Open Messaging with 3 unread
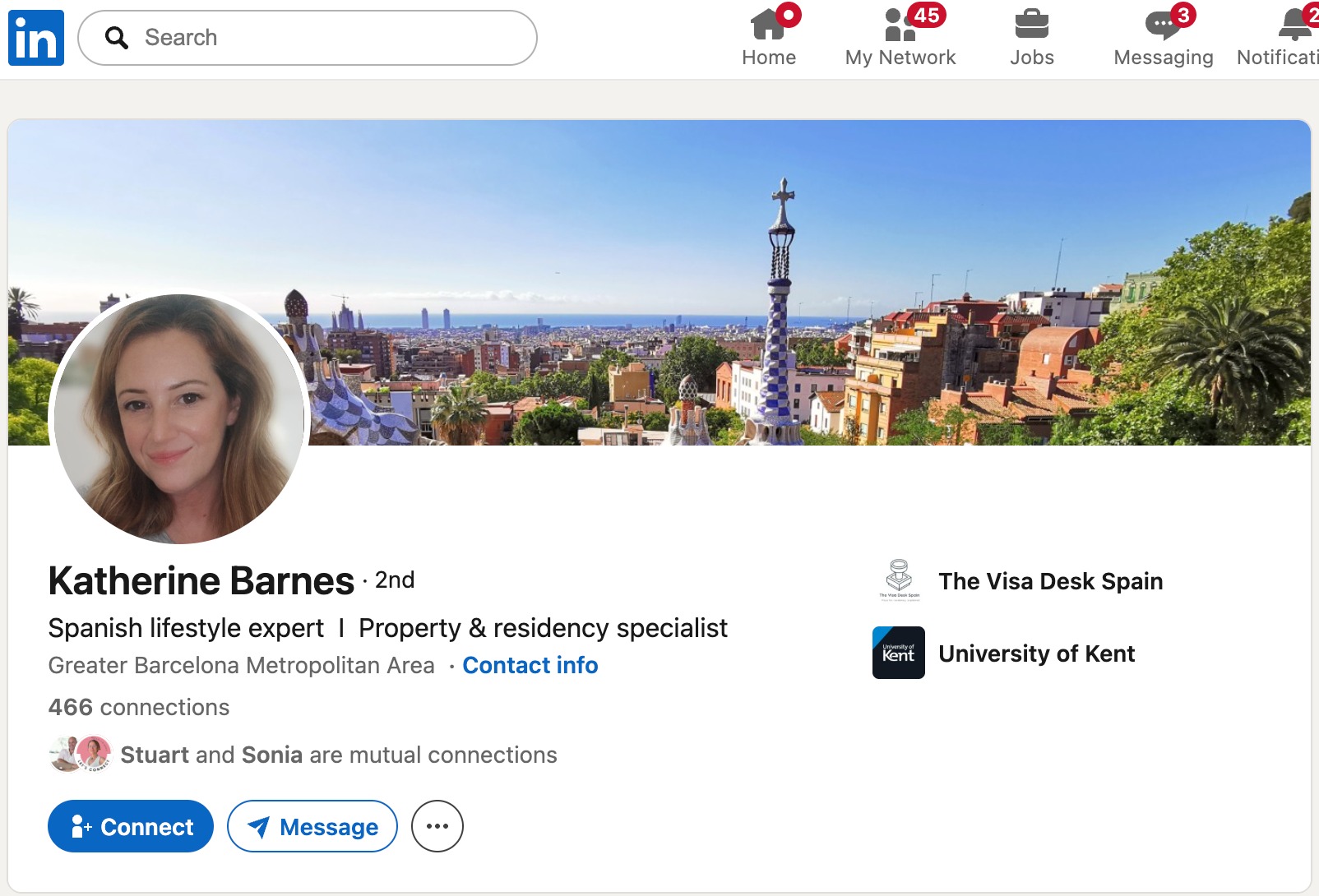 click(1163, 26)
